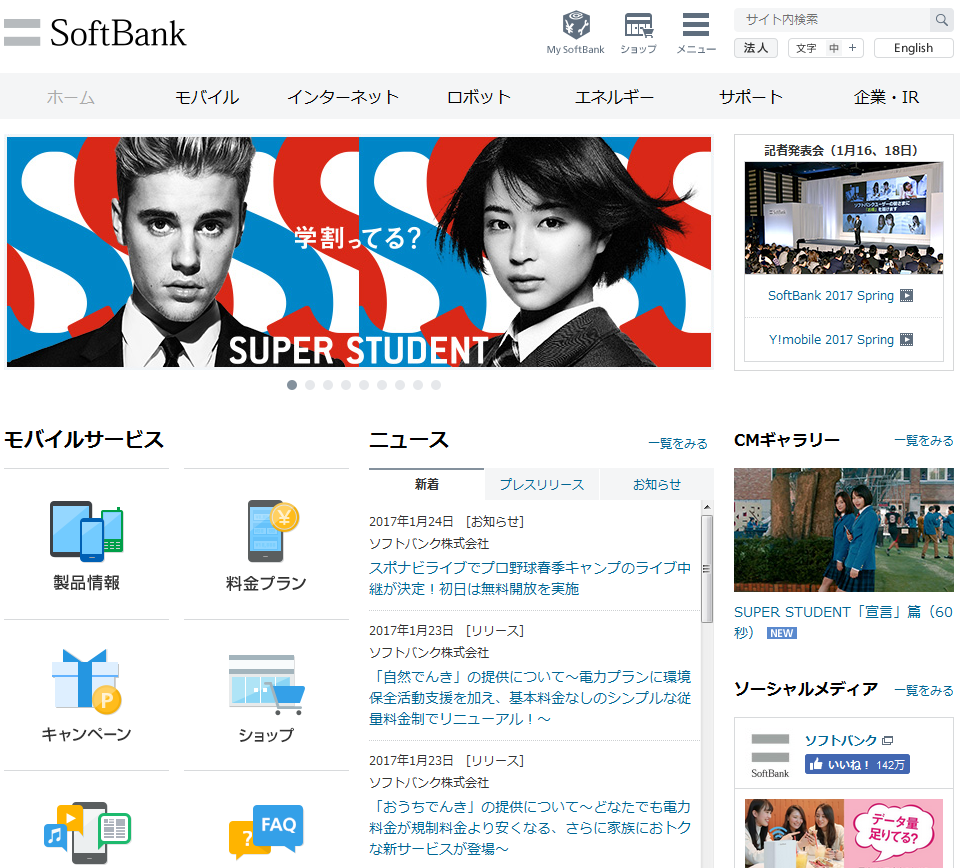The width and height of the screenshot is (960, 868).
Task: Switch to お知らせ news tab
Action: coord(657,485)
